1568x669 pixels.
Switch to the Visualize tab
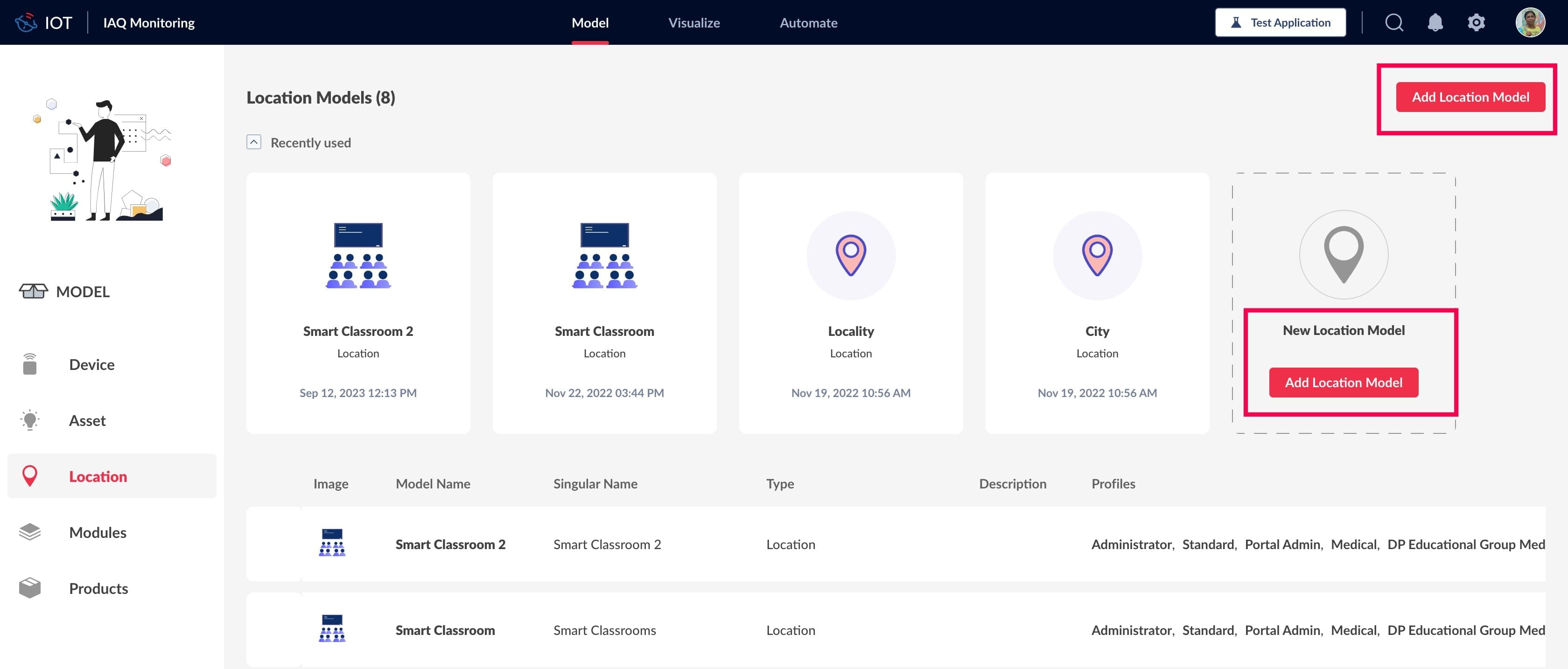pyautogui.click(x=694, y=22)
